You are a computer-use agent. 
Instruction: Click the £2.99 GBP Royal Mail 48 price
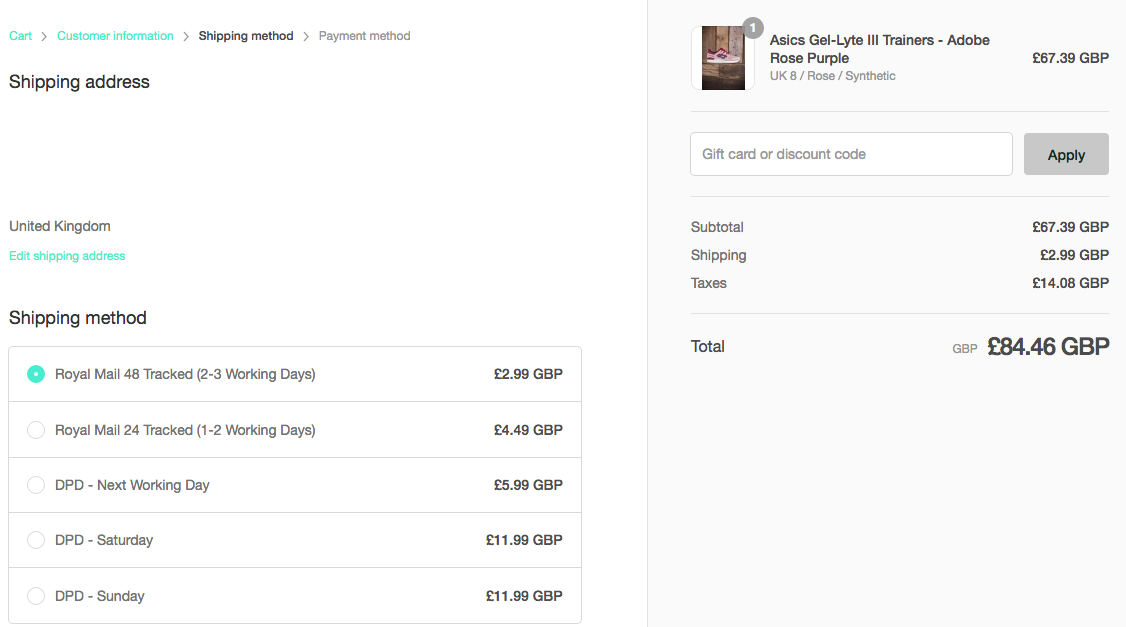pyautogui.click(x=528, y=374)
